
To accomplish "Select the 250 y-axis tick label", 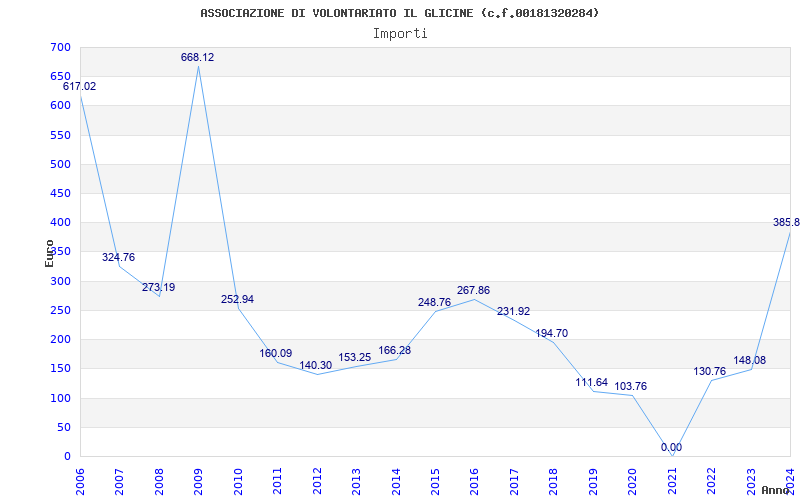I will coord(60,310).
